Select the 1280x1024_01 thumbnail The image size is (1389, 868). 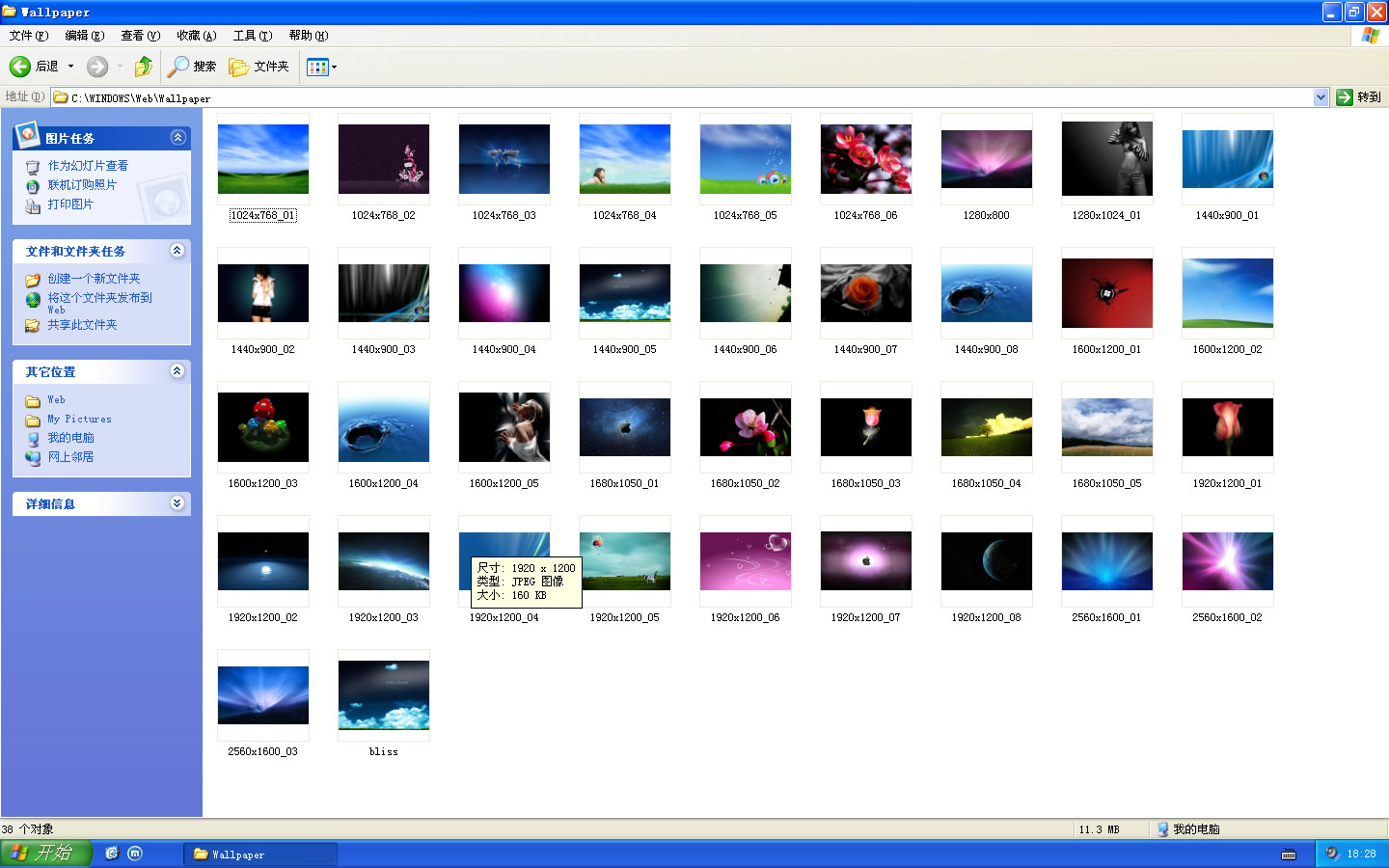click(x=1107, y=159)
